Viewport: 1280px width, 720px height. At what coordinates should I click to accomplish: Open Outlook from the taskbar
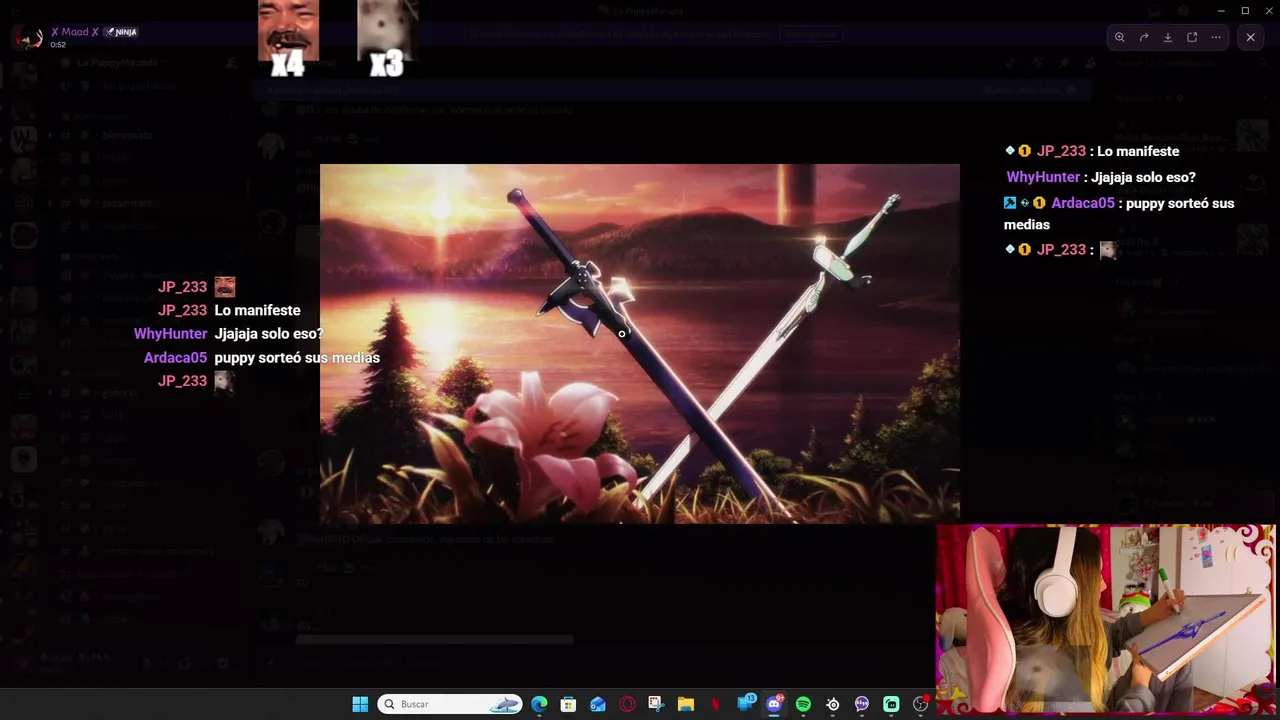598,704
